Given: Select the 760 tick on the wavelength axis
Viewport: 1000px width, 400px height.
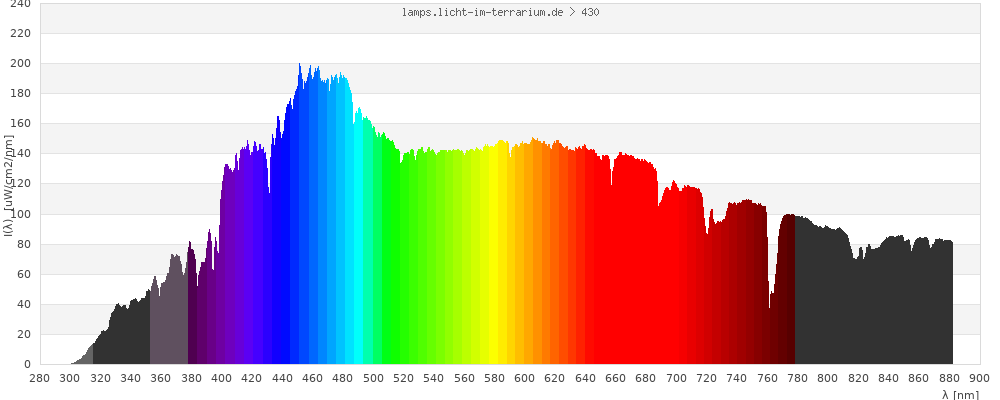Looking at the screenshot, I should tap(767, 378).
